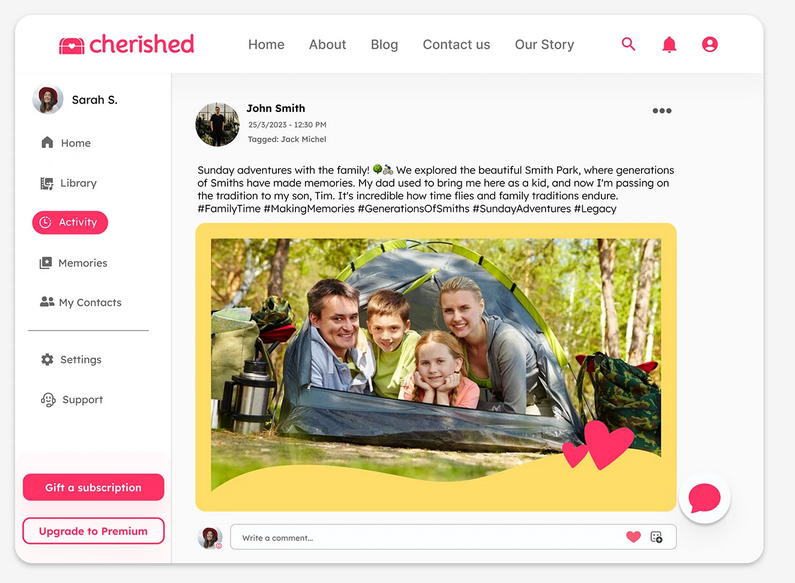
Task: Open the floating chat bubble
Action: click(x=705, y=498)
